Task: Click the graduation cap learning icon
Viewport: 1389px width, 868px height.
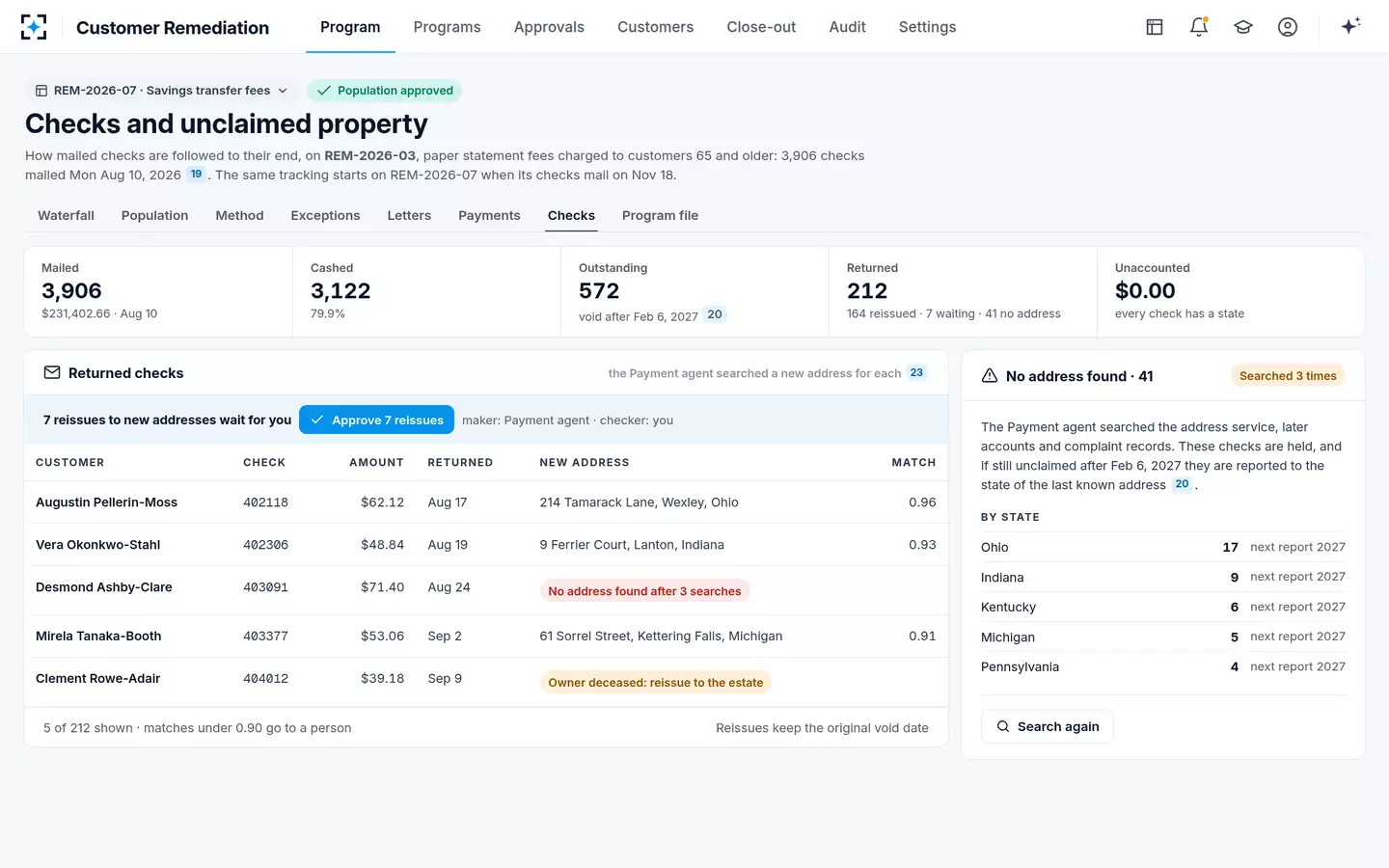Action: 1243,27
